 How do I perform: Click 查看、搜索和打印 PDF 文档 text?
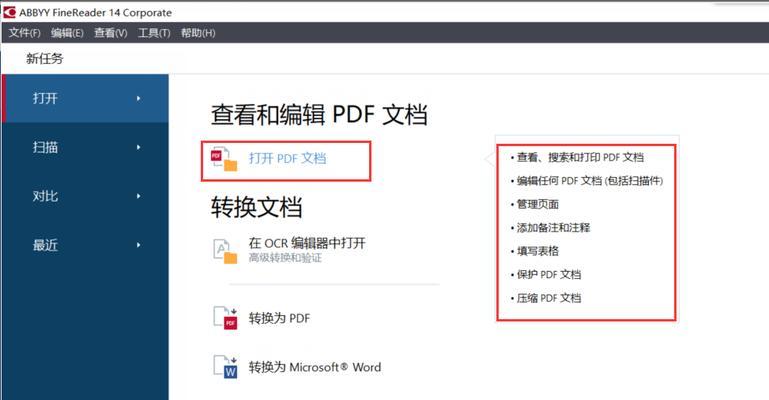coord(580,157)
